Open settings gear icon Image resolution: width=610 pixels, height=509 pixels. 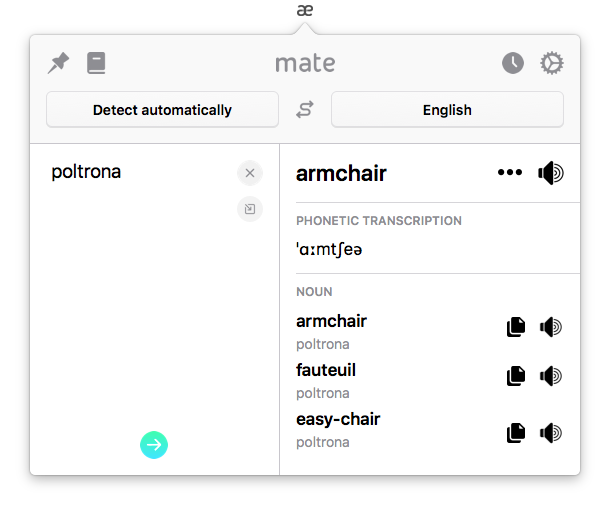551,64
